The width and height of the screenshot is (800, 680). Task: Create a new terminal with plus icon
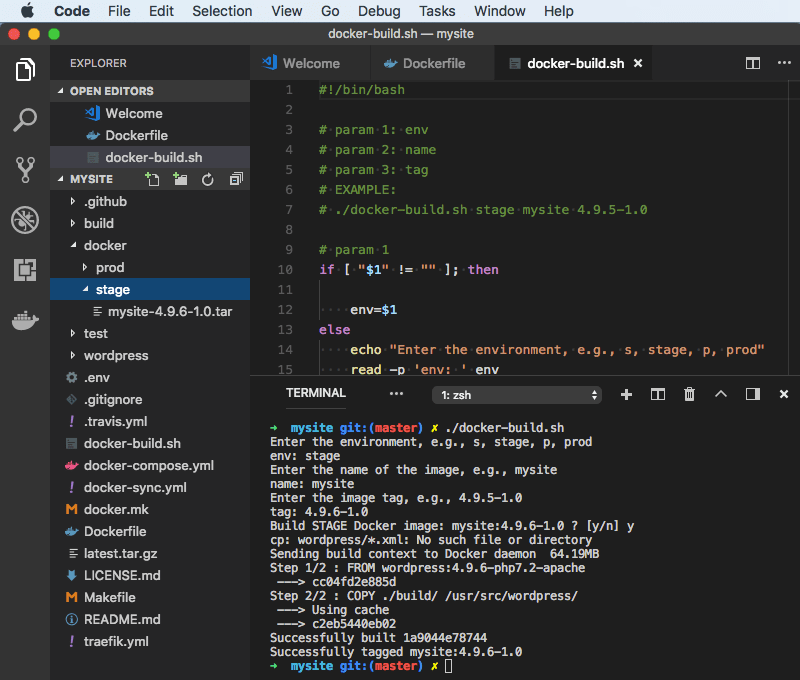tap(627, 394)
